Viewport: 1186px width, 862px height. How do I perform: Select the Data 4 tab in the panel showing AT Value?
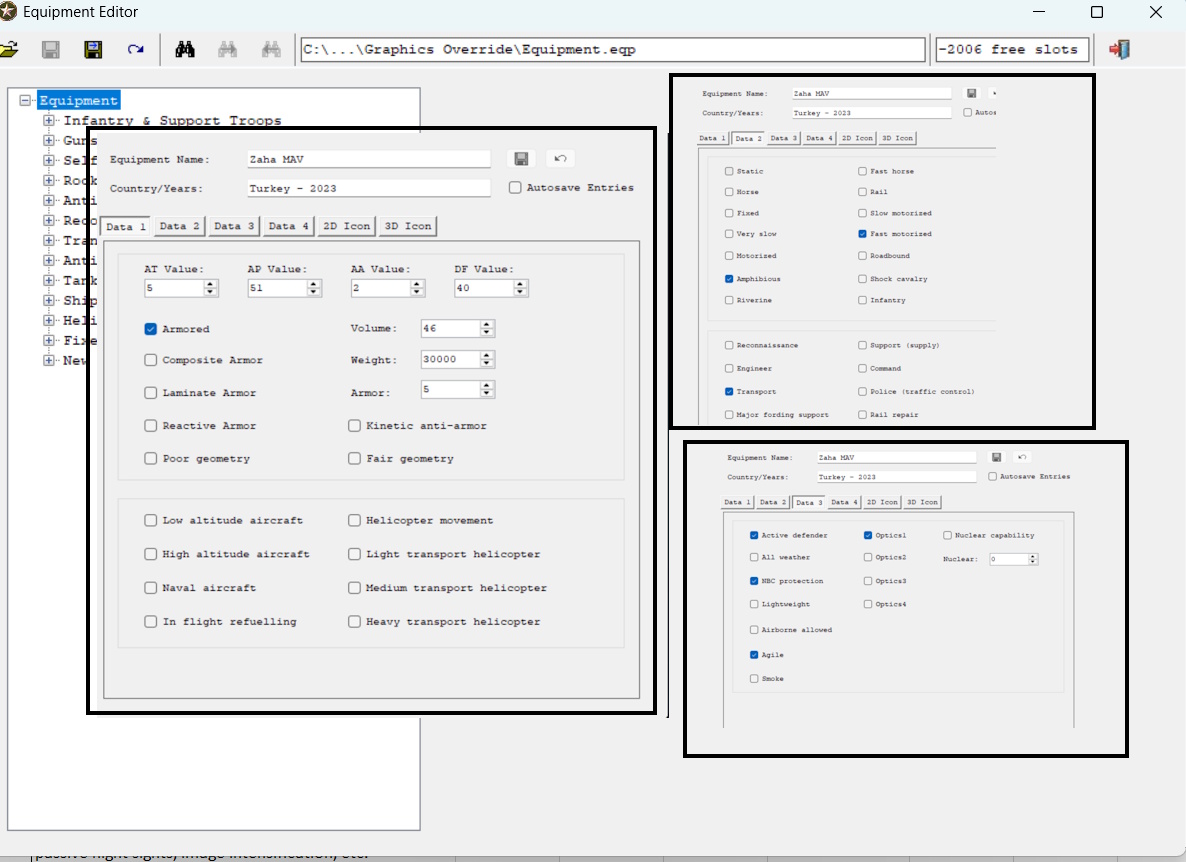(x=288, y=226)
